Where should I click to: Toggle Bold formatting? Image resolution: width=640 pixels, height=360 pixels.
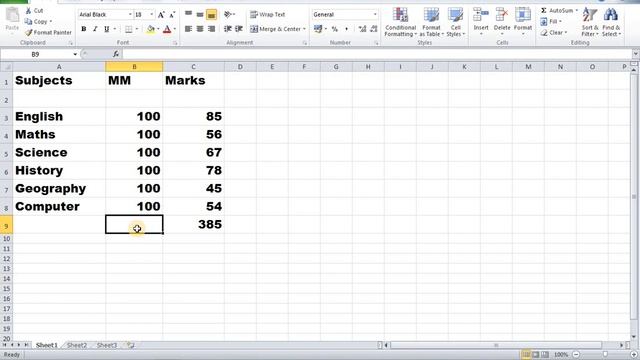[x=84, y=29]
